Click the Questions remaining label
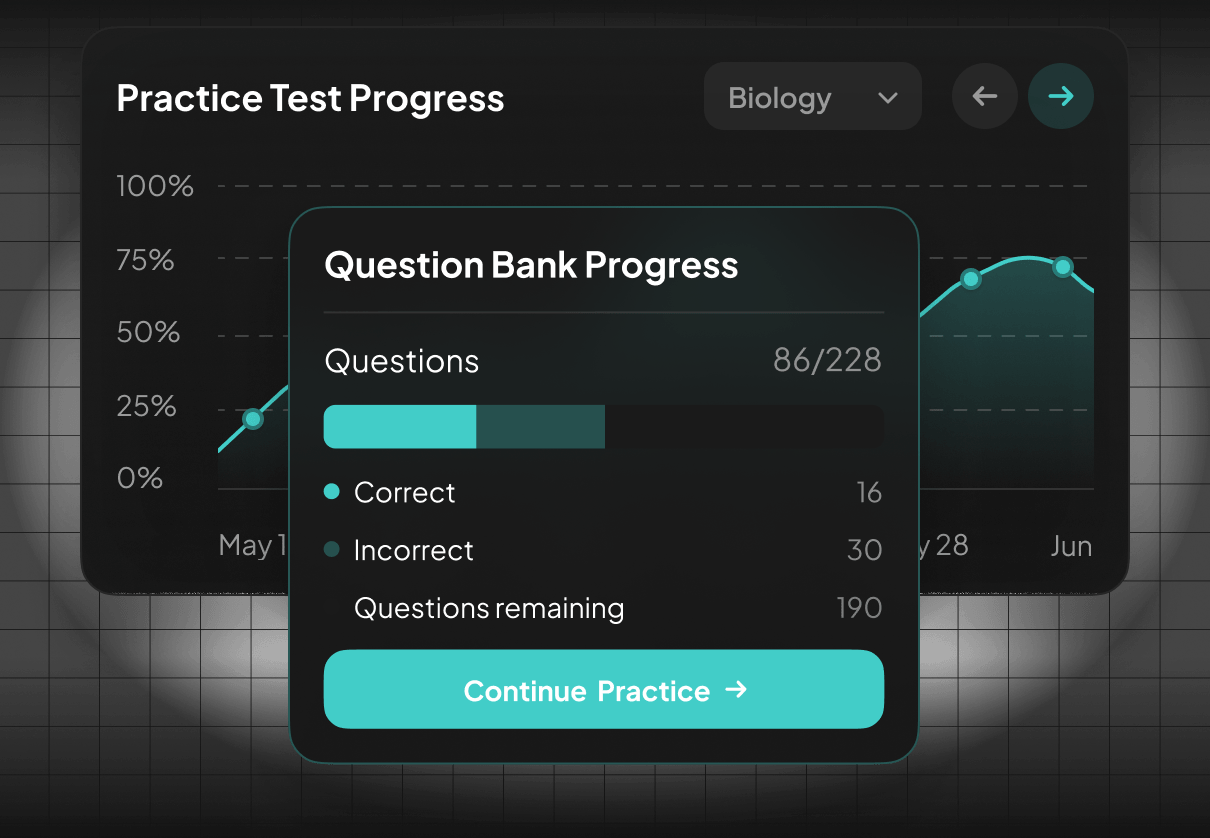The height and width of the screenshot is (838, 1210). pos(489,608)
